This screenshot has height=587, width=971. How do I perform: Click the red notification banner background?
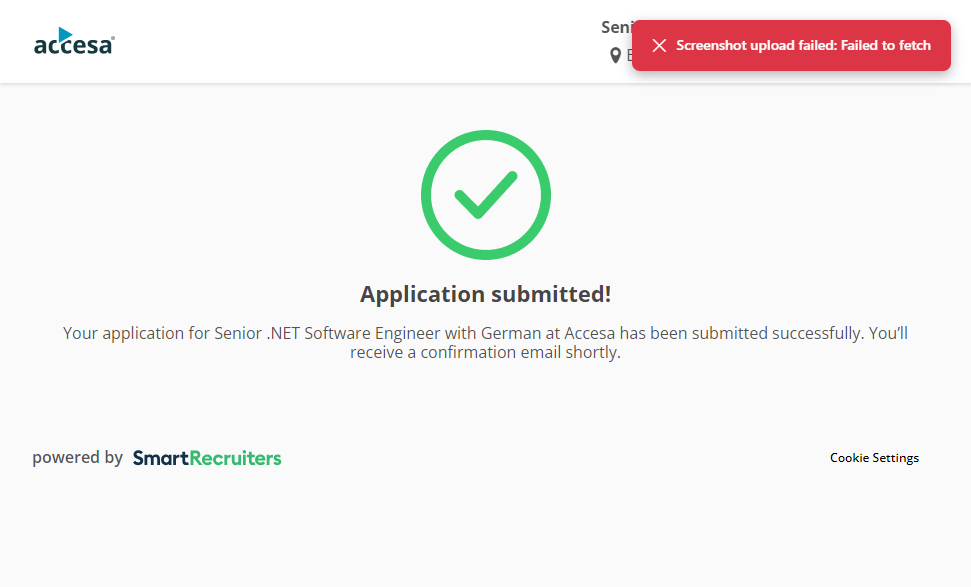point(790,62)
